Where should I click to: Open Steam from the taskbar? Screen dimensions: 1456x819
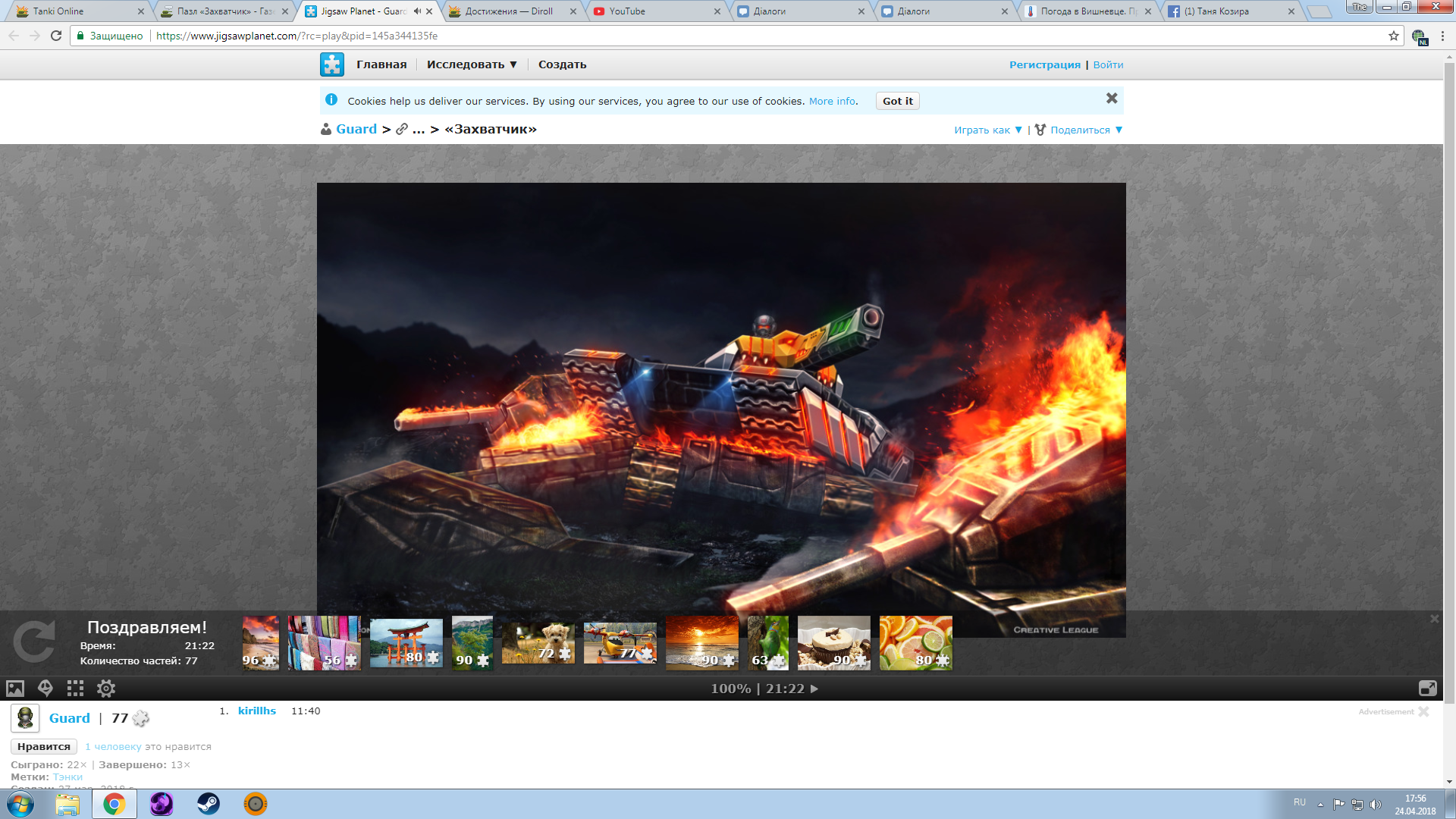[x=209, y=804]
